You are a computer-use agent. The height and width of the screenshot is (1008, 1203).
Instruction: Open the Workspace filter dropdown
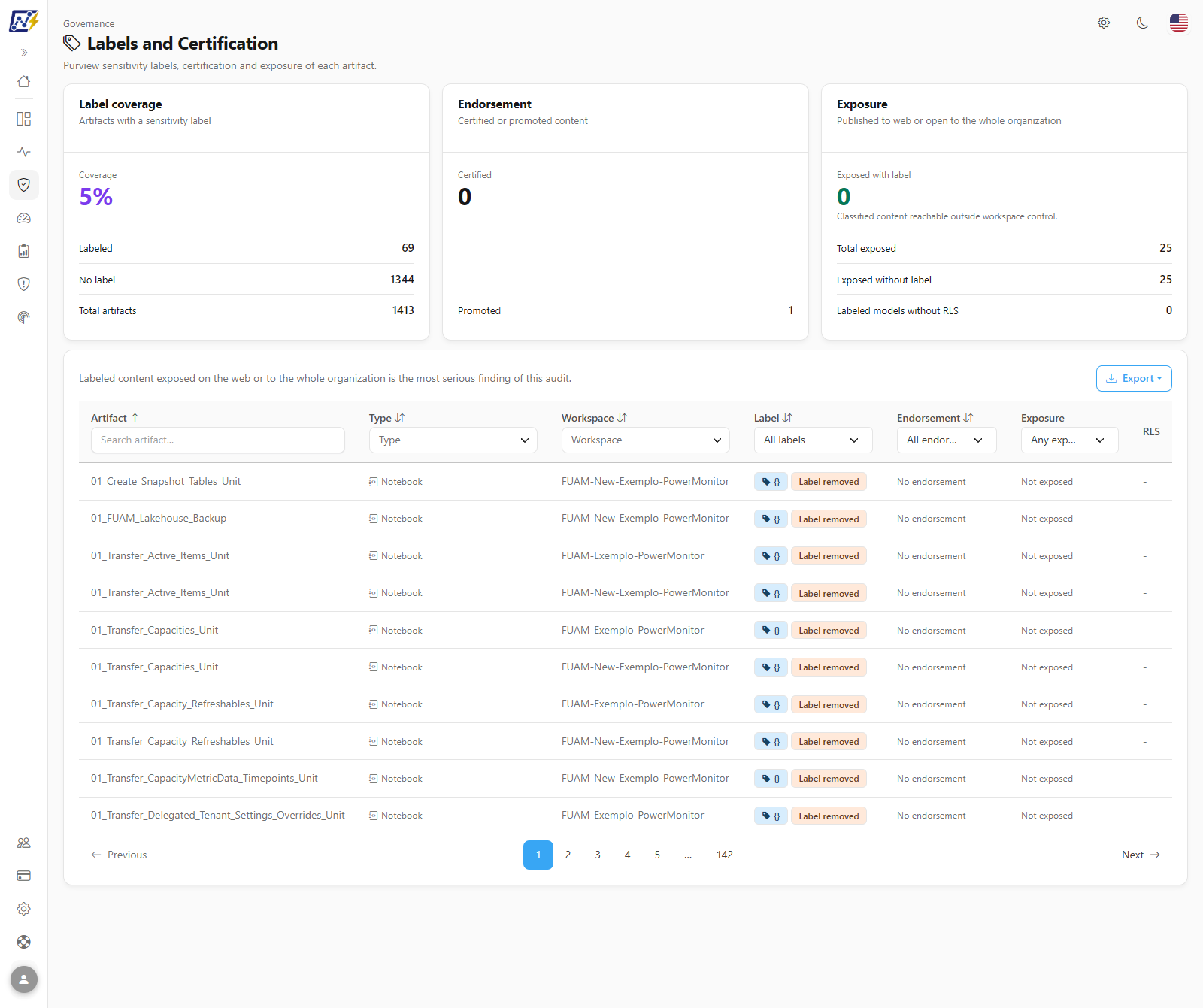[646, 440]
